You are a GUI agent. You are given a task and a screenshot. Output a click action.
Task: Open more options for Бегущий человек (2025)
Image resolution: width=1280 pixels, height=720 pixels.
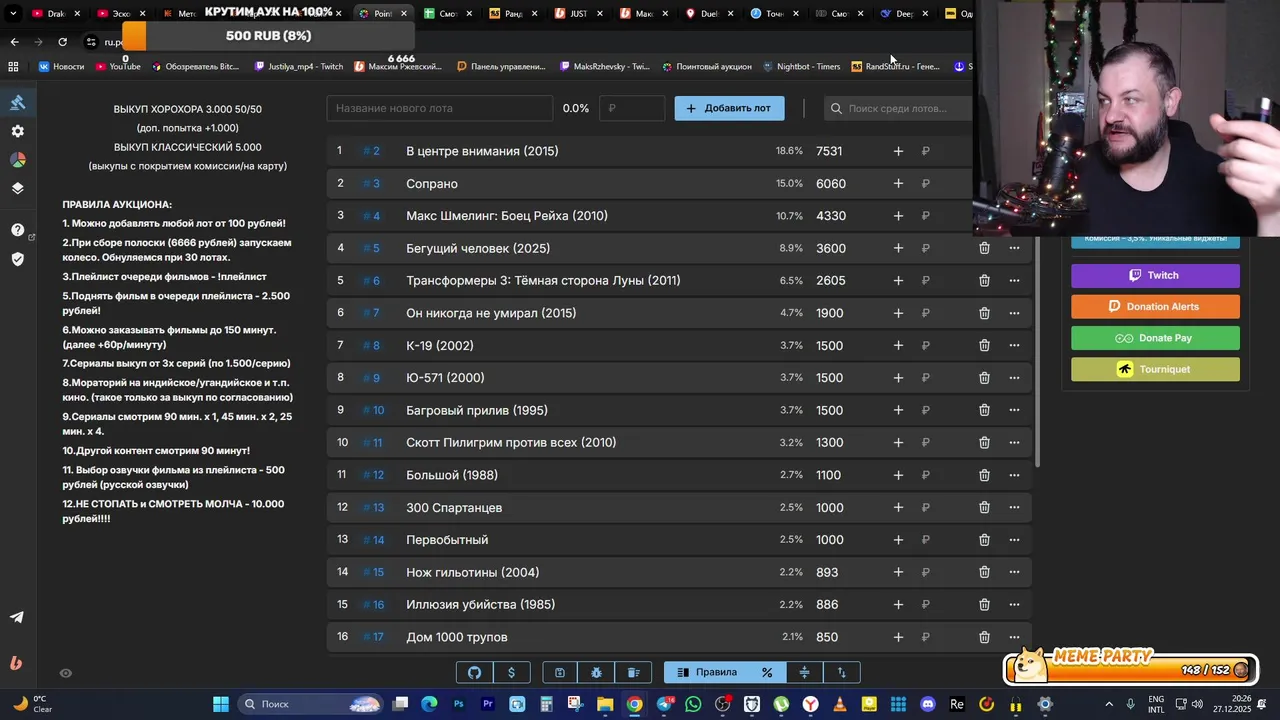click(x=1014, y=248)
